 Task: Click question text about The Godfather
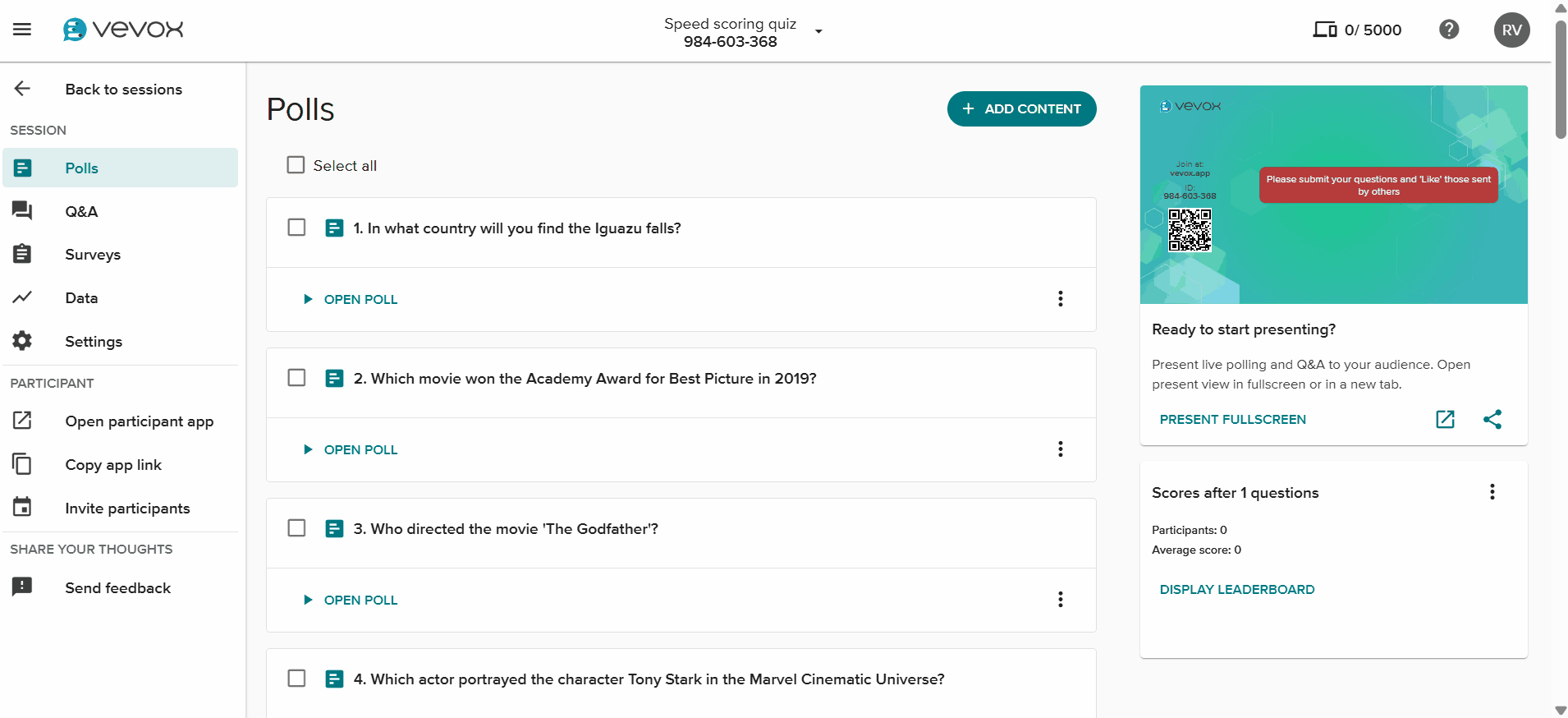[x=506, y=529]
